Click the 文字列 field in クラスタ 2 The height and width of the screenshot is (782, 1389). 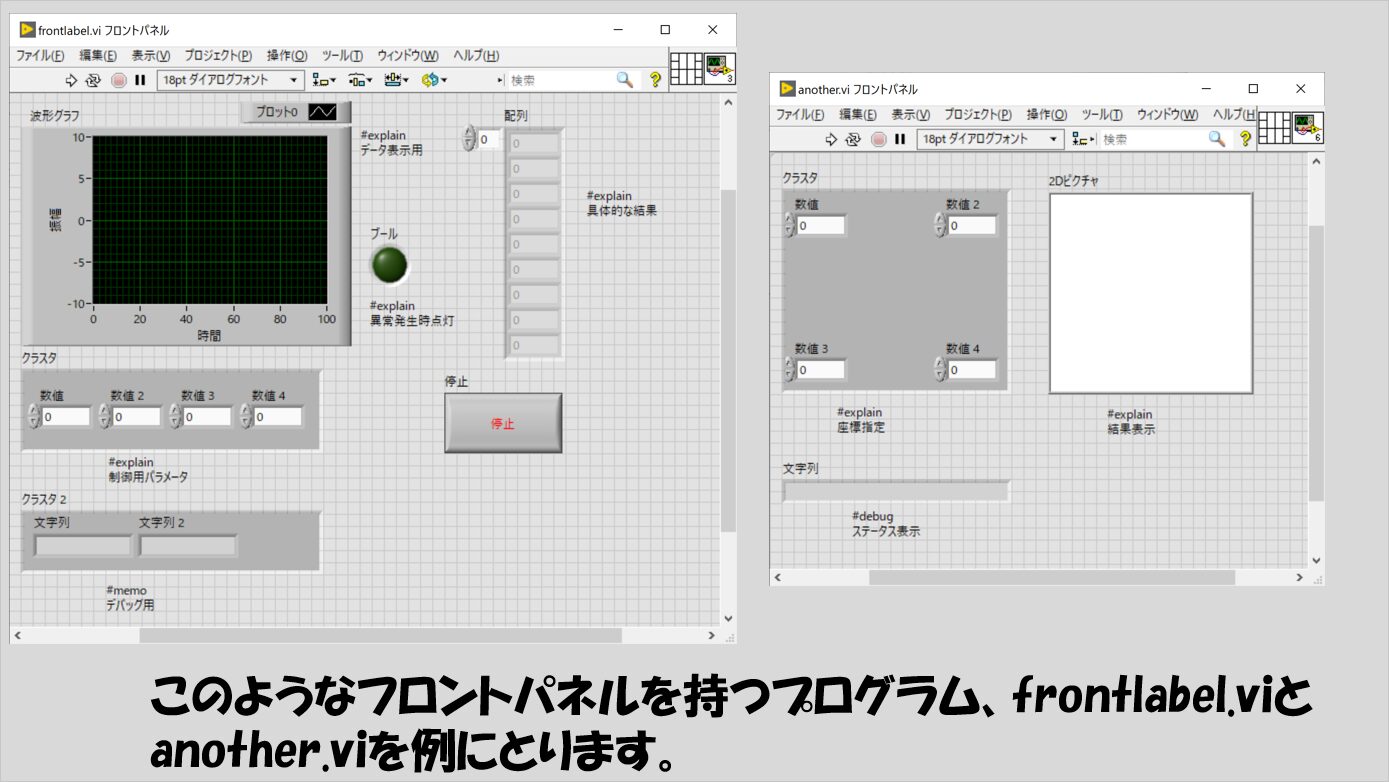point(83,546)
